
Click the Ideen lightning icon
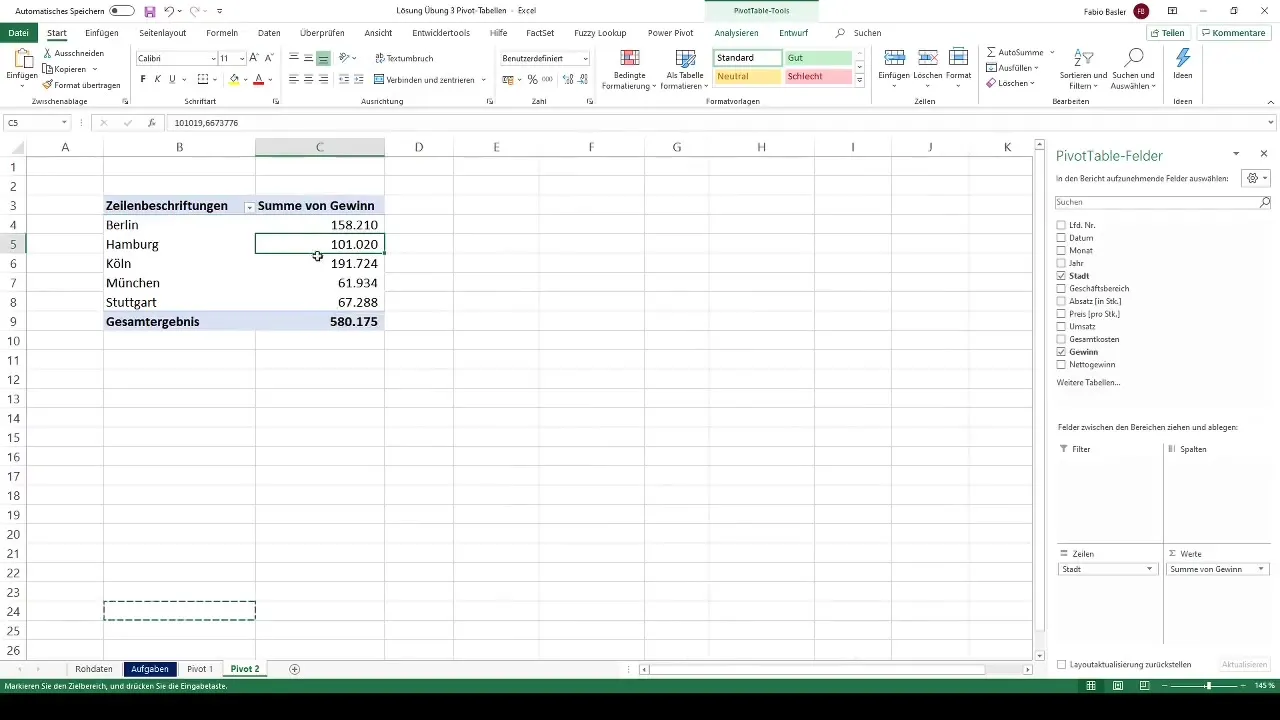pyautogui.click(x=1183, y=59)
